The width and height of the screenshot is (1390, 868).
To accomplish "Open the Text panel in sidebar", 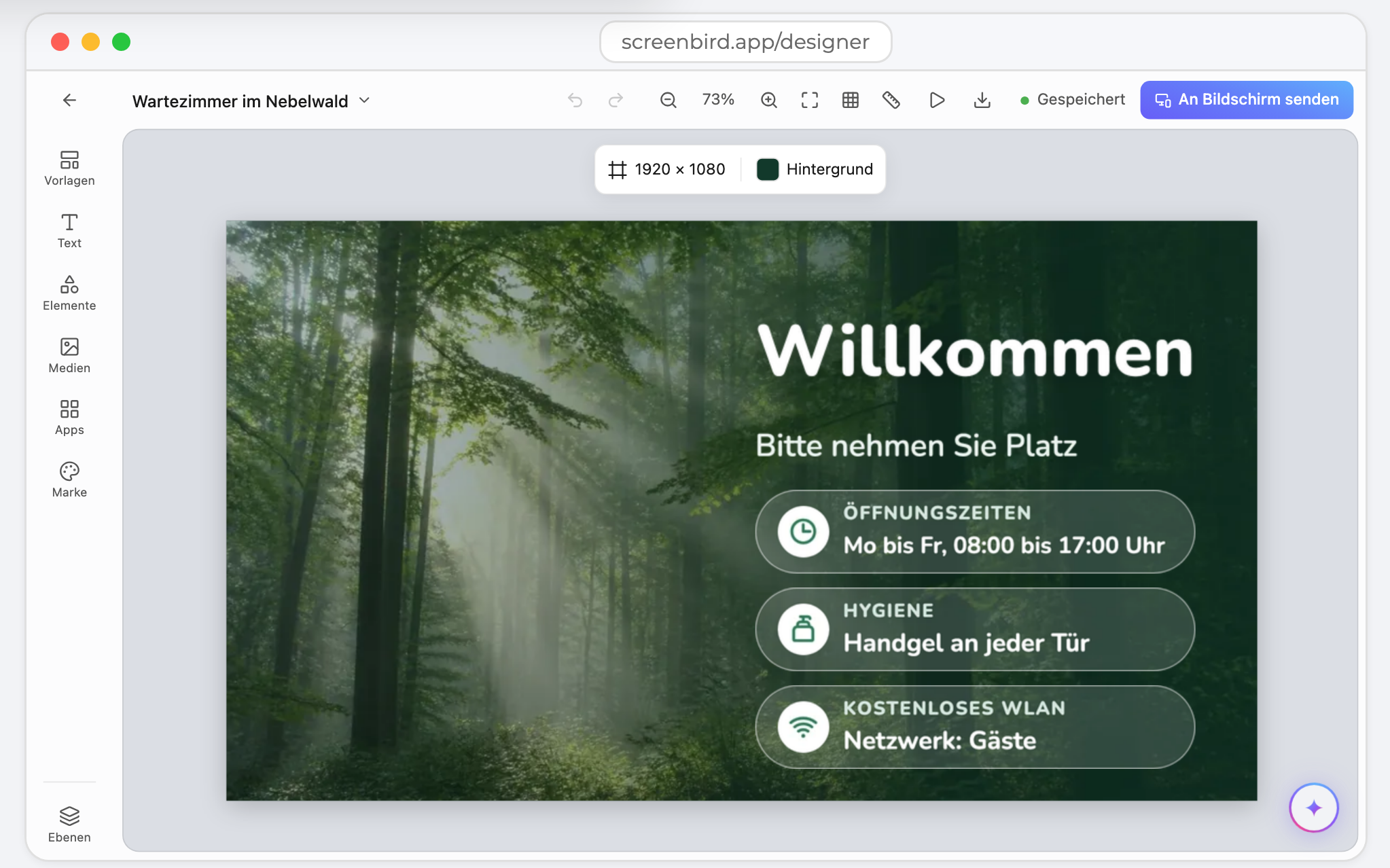I will [x=69, y=231].
